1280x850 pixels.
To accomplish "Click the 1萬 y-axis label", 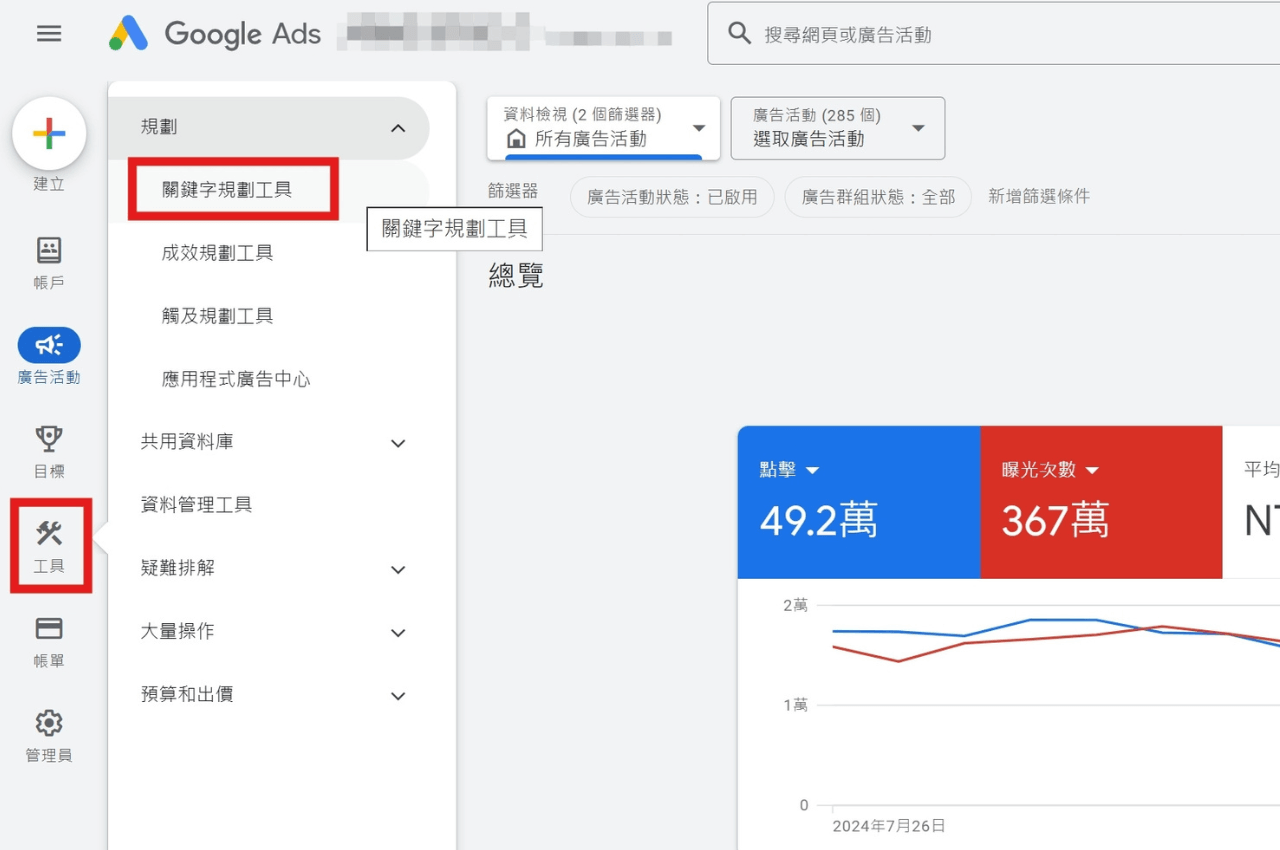I will [795, 705].
